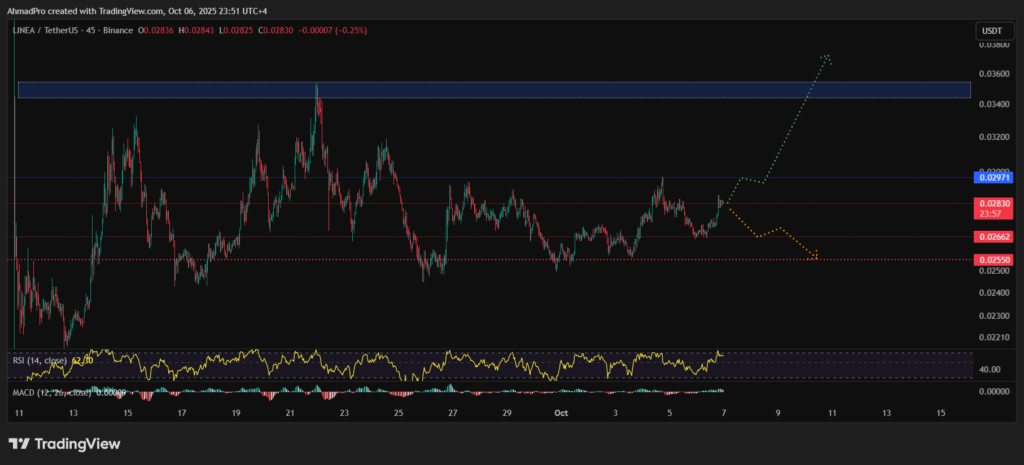Click the orange projection arrowhead tip
Image resolution: width=1024 pixels, height=465 pixels.
816,256
